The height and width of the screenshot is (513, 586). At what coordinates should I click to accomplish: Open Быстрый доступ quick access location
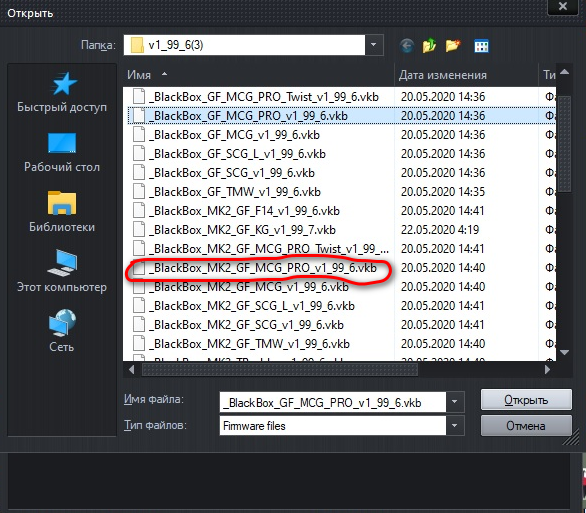pos(62,92)
